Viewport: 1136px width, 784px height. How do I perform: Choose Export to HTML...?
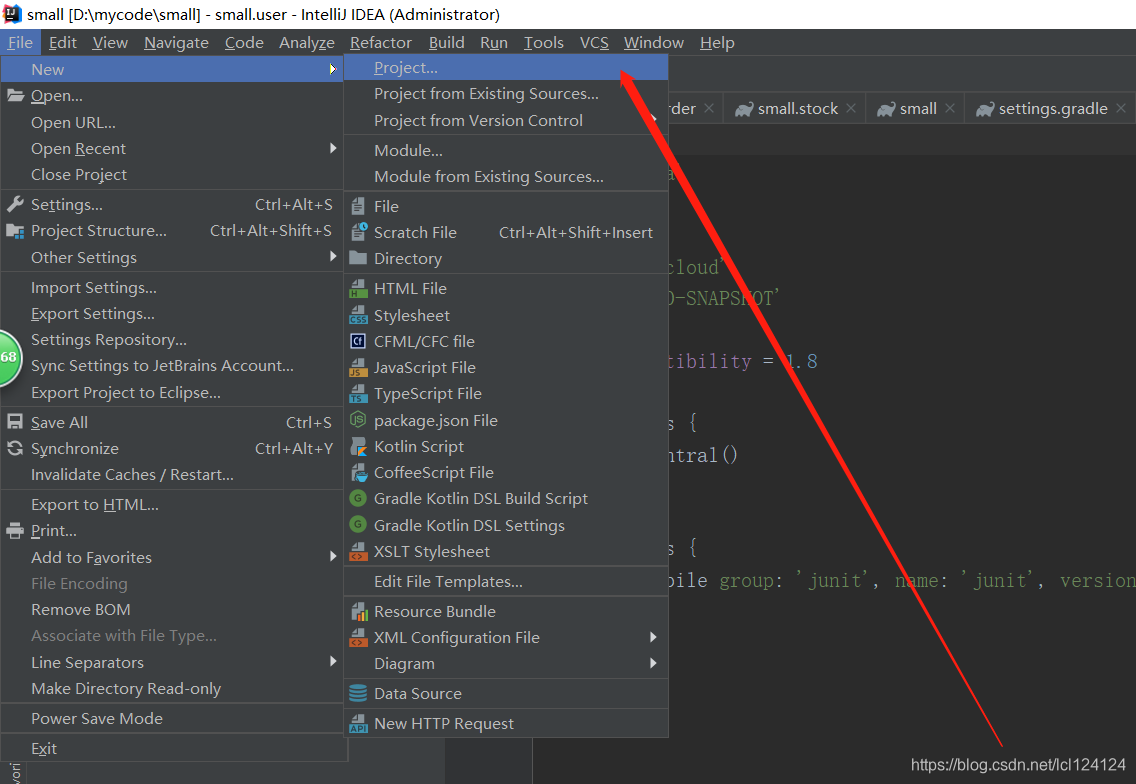(x=172, y=504)
